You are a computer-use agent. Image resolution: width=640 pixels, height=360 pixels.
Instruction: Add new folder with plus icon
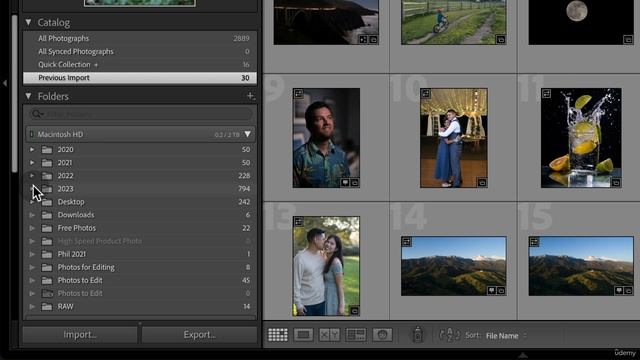pos(250,96)
